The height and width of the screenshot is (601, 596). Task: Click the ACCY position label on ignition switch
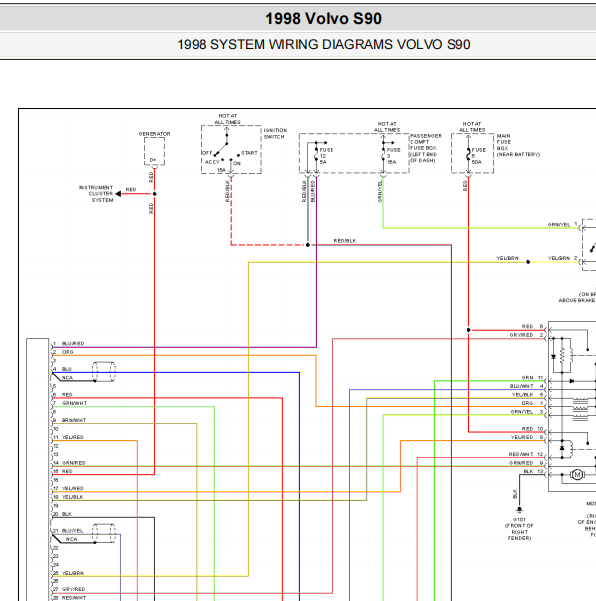212,162
